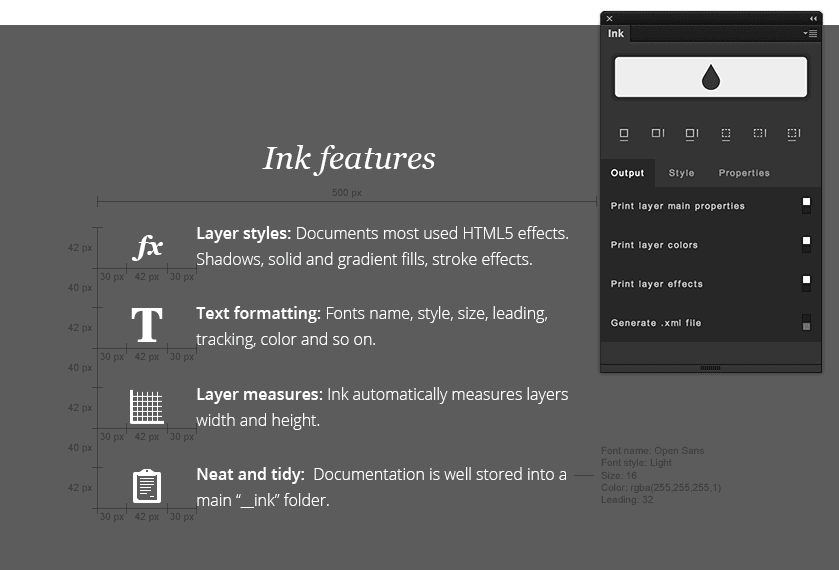The image size is (839, 570).
Task: Collapse the Ink panel with double arrows
Action: (x=813, y=18)
